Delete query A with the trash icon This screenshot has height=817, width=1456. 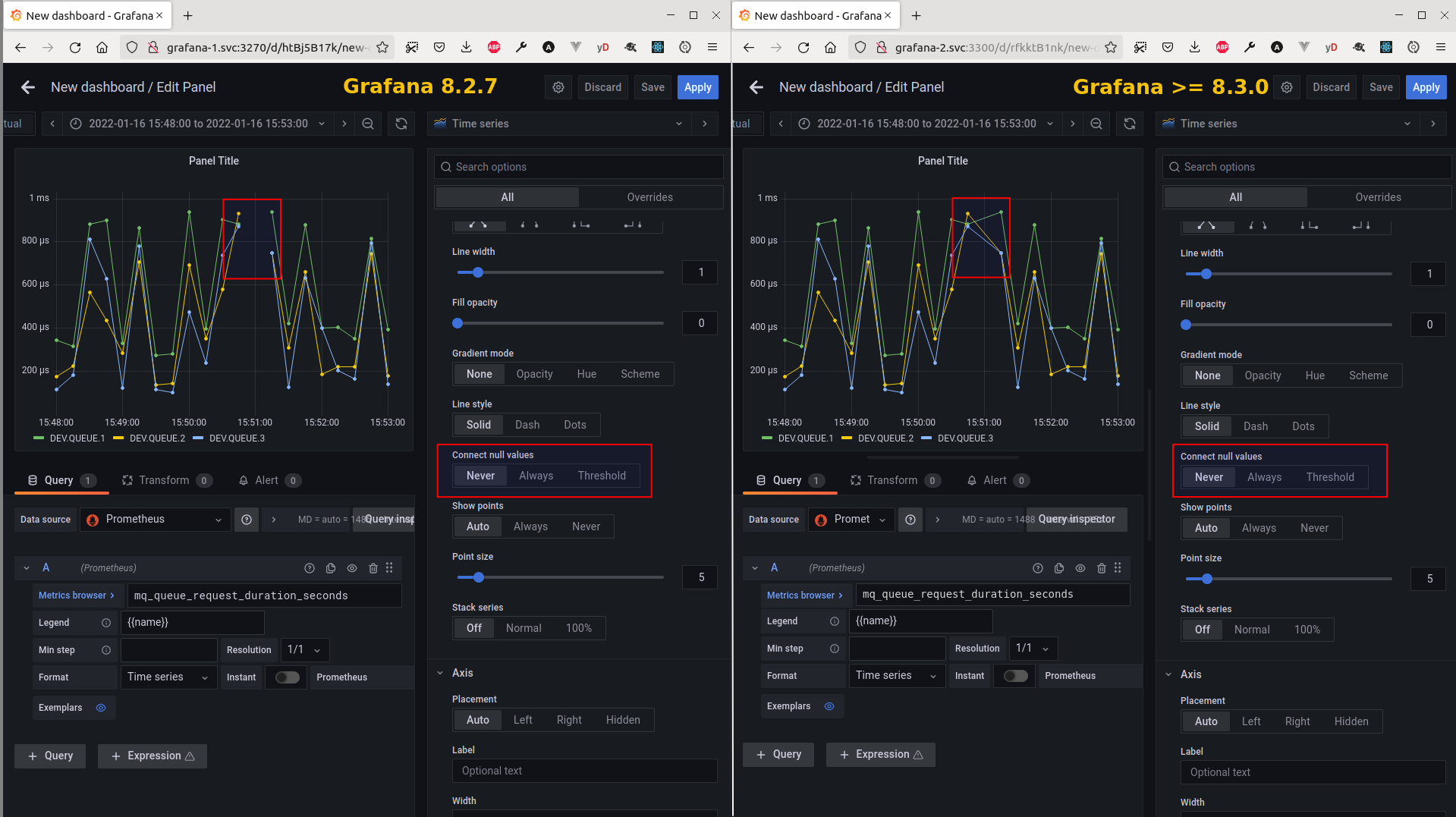tap(373, 567)
